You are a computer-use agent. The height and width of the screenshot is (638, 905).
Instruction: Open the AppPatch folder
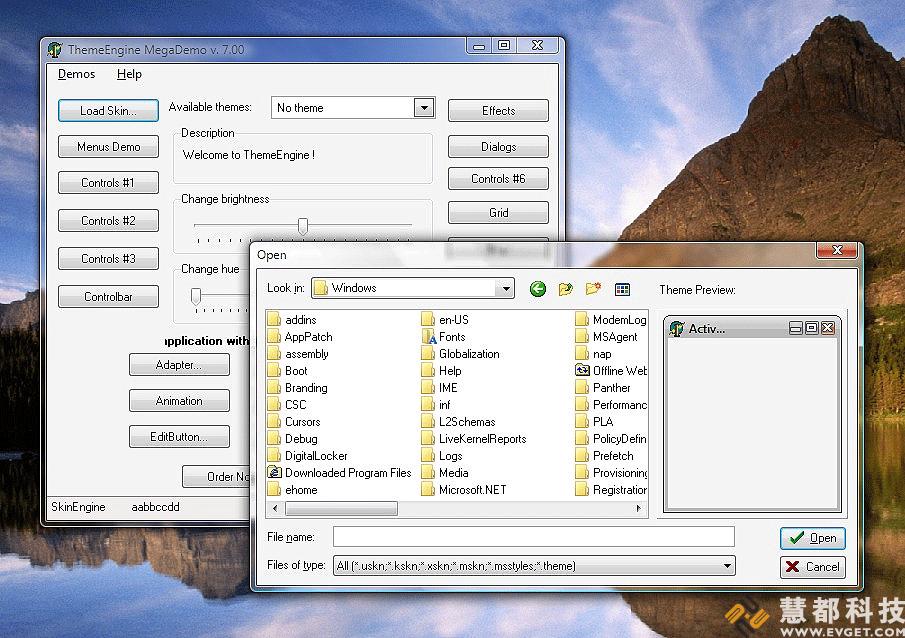click(x=300, y=337)
